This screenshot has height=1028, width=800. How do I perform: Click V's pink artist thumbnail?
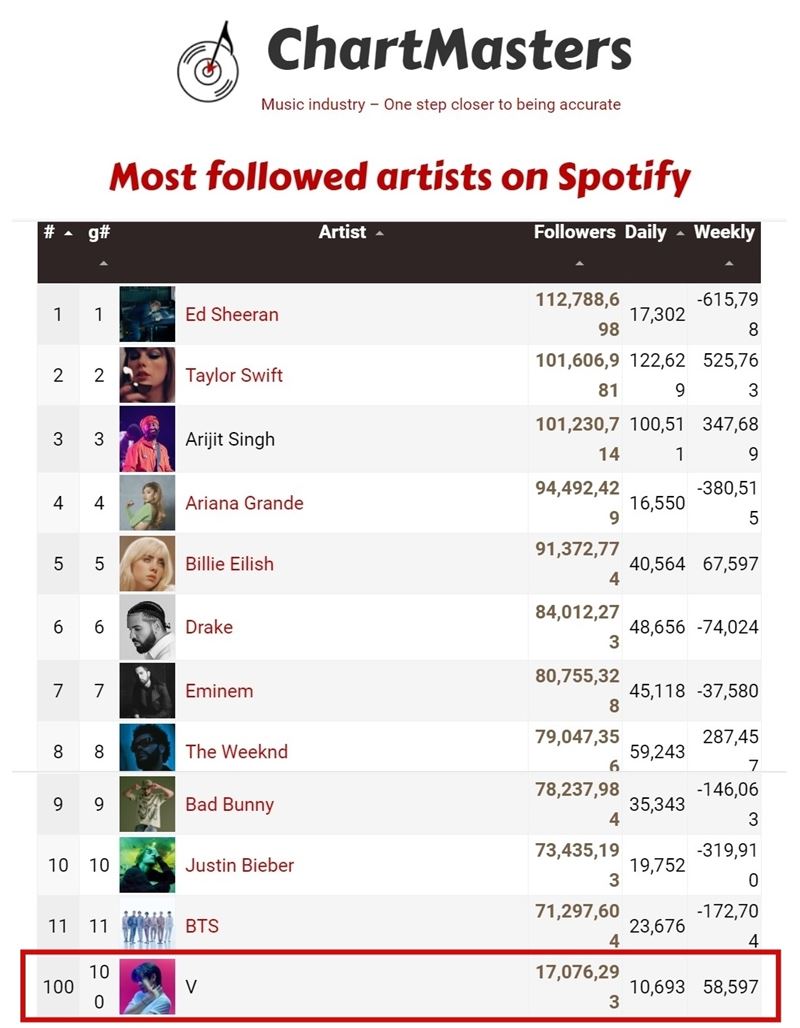point(147,987)
